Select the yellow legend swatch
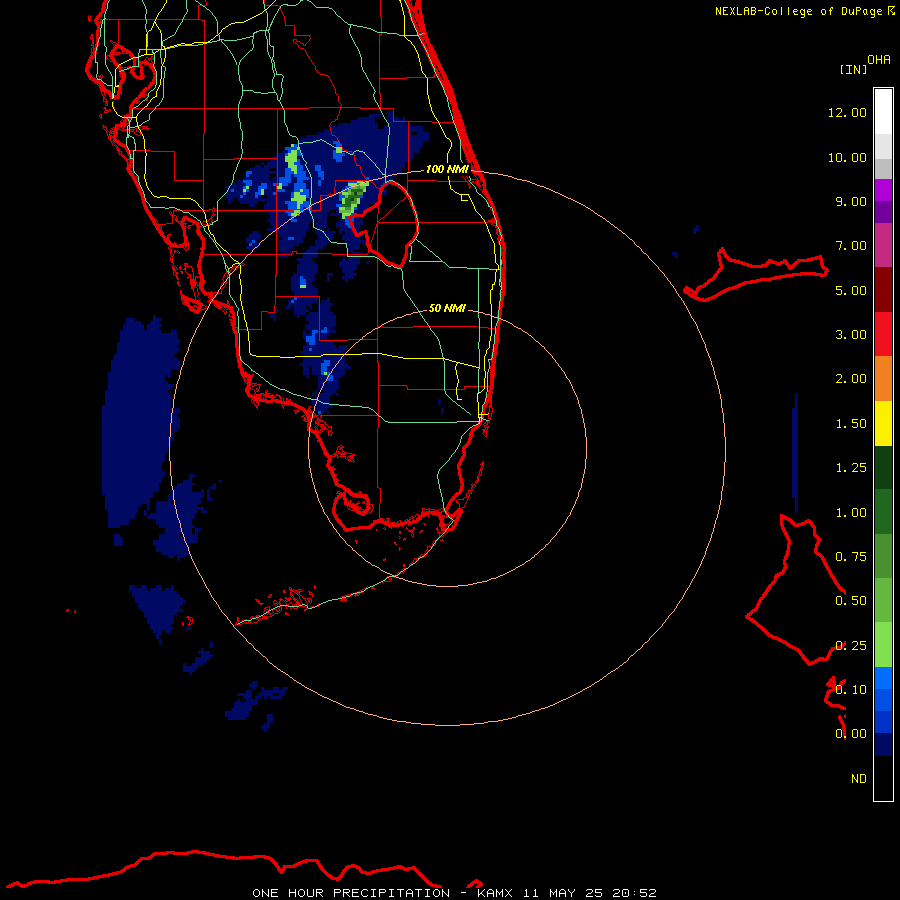The height and width of the screenshot is (900, 900). point(883,423)
